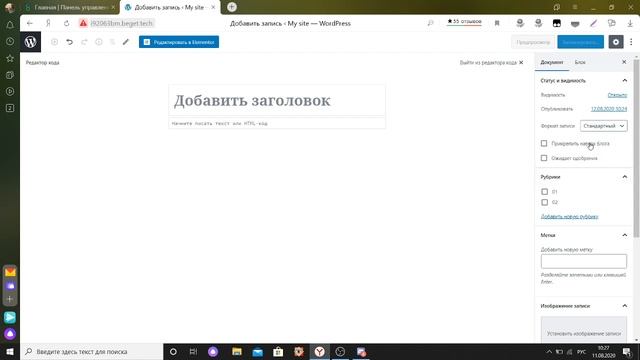Switch to the Документ tab
Viewport: 640px width, 360px height.
click(552, 62)
